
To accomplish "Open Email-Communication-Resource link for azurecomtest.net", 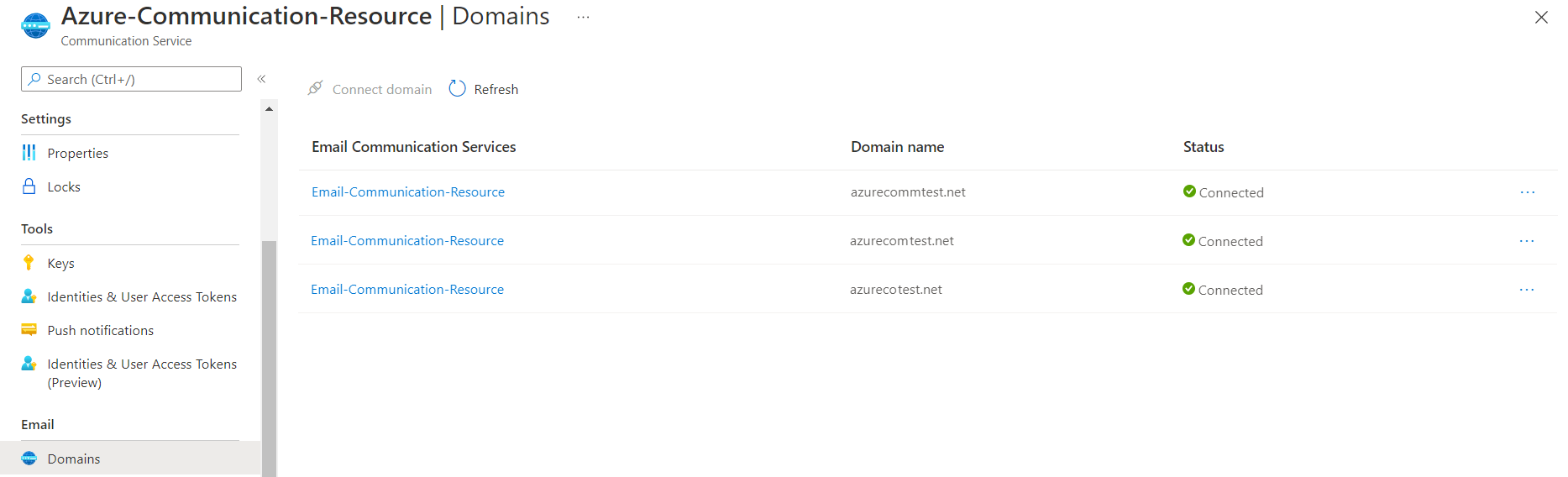I will click(x=407, y=240).
